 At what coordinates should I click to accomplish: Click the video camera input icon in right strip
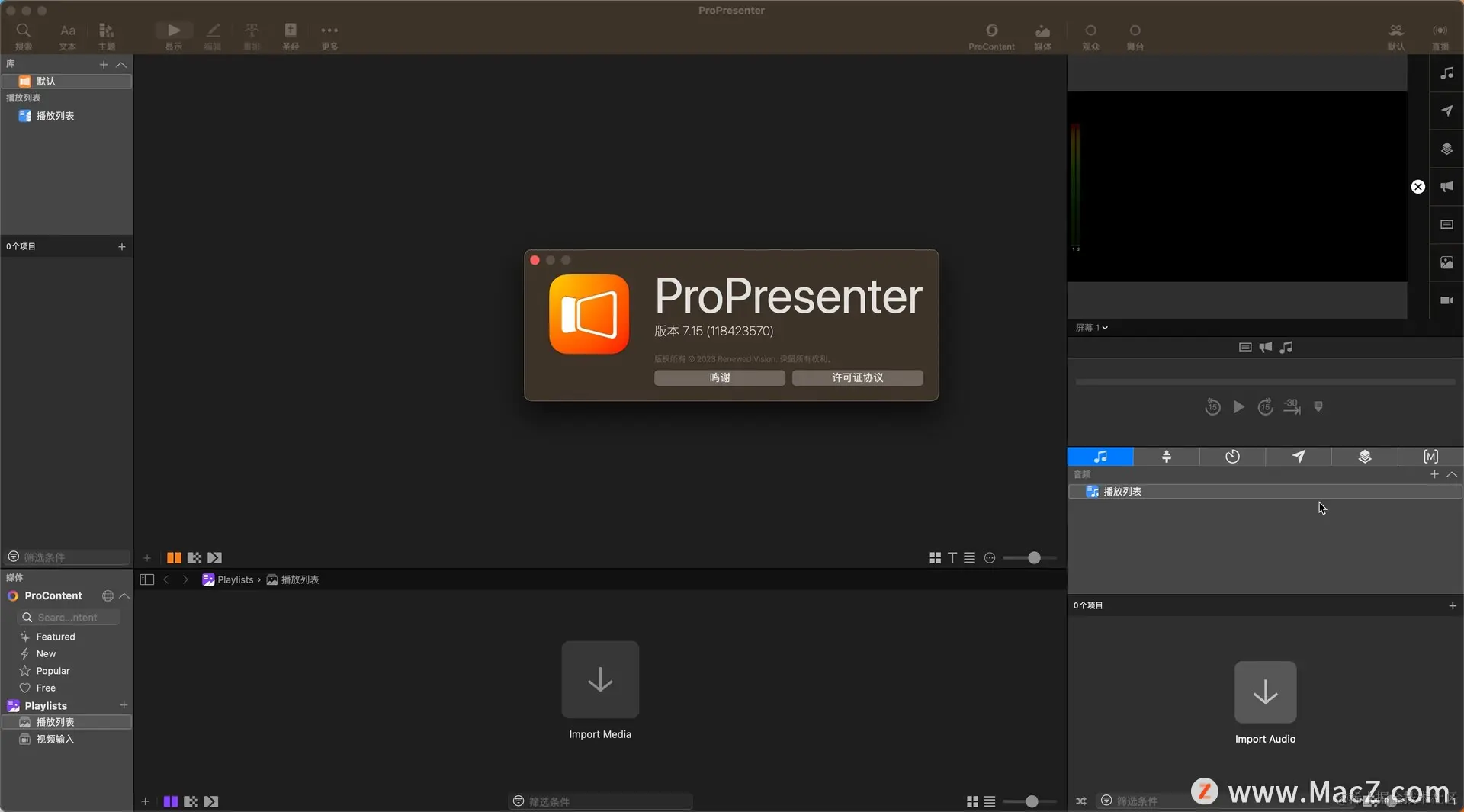1446,300
